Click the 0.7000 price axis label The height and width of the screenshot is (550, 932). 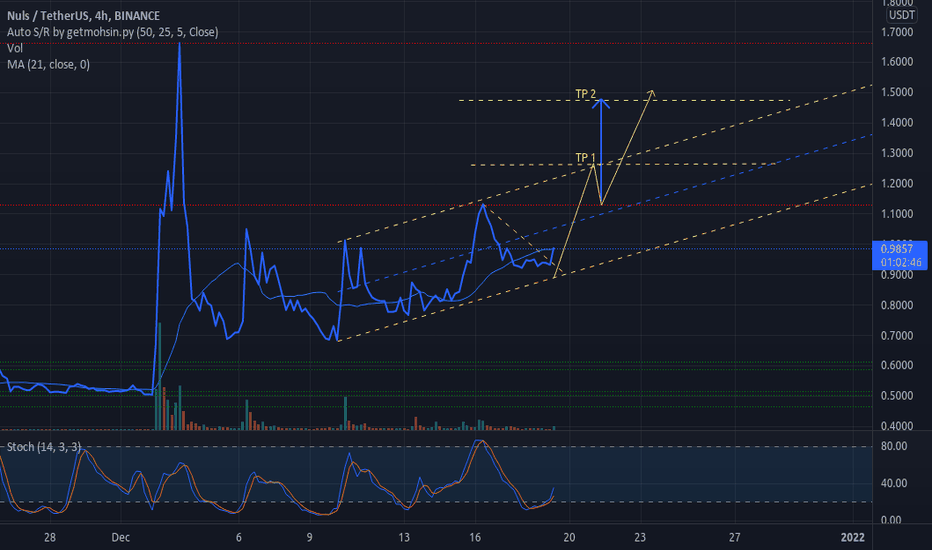[897, 336]
